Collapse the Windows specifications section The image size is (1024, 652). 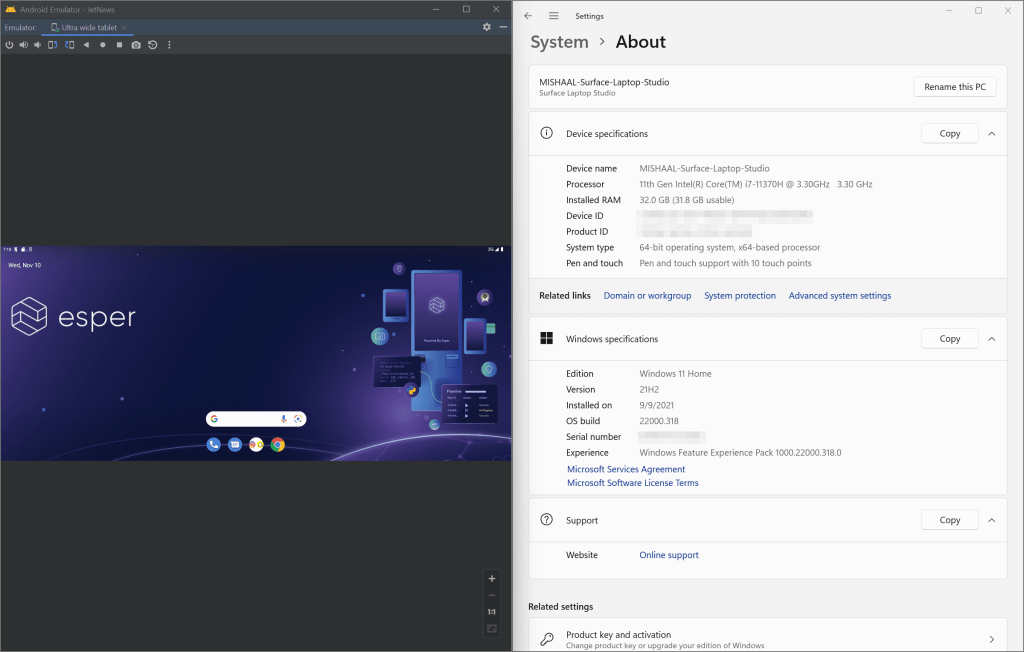(991, 338)
